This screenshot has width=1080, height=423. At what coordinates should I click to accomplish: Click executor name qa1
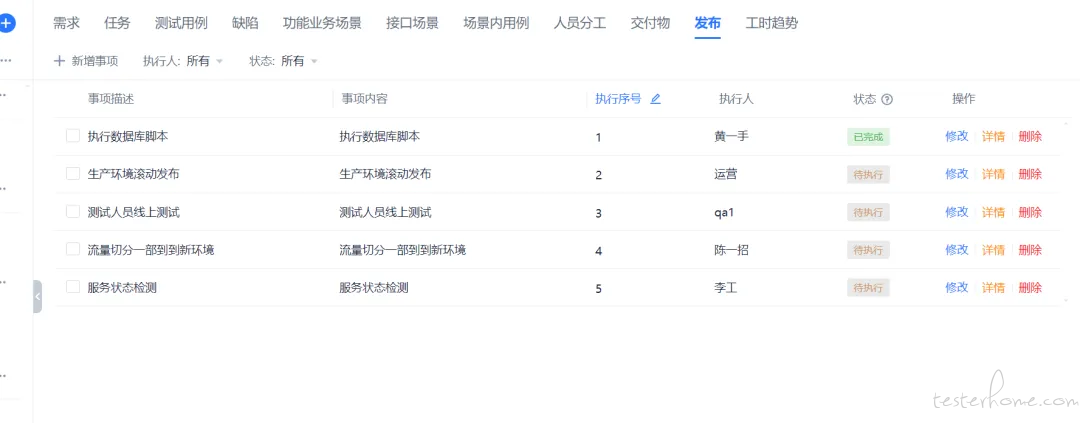(725, 212)
